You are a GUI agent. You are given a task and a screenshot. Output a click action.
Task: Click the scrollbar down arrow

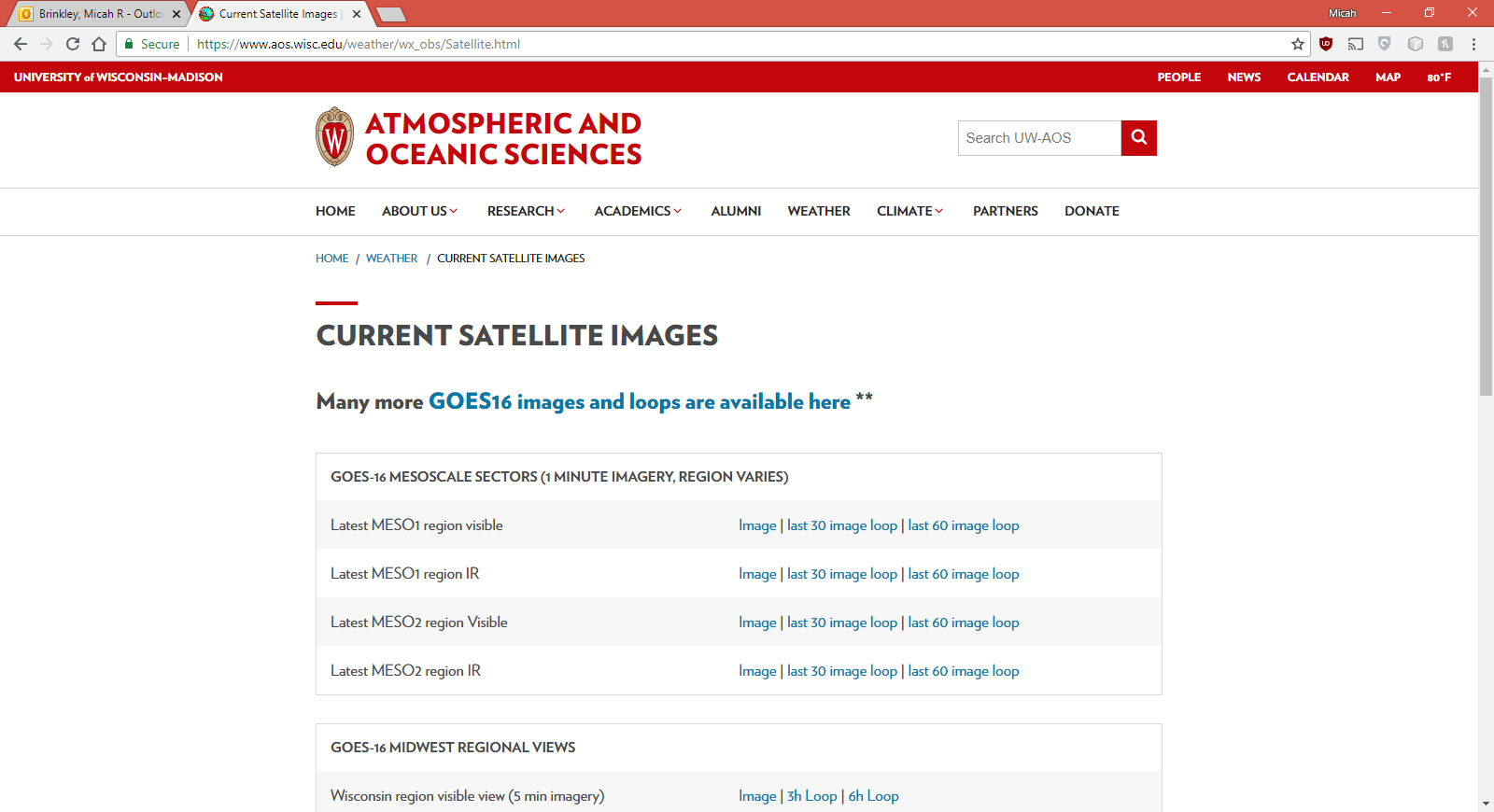click(x=1486, y=804)
